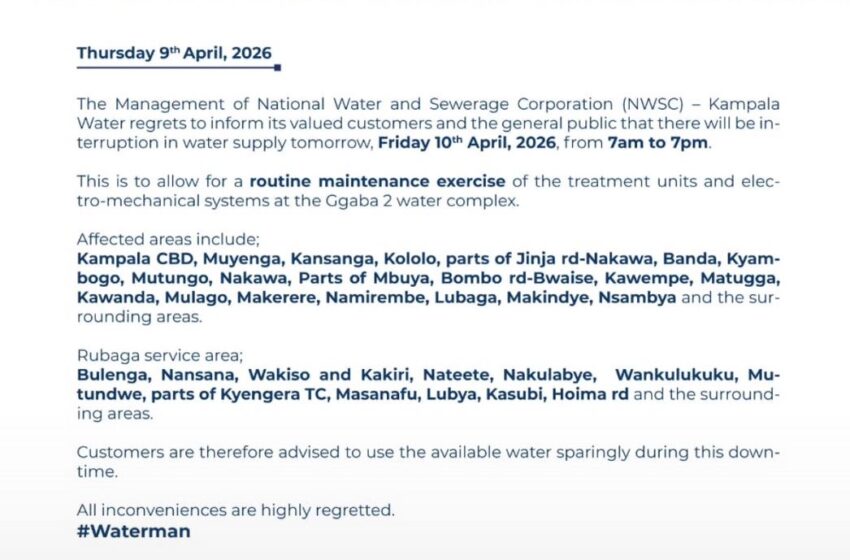Click the Rubaga service area label

(x=160, y=355)
